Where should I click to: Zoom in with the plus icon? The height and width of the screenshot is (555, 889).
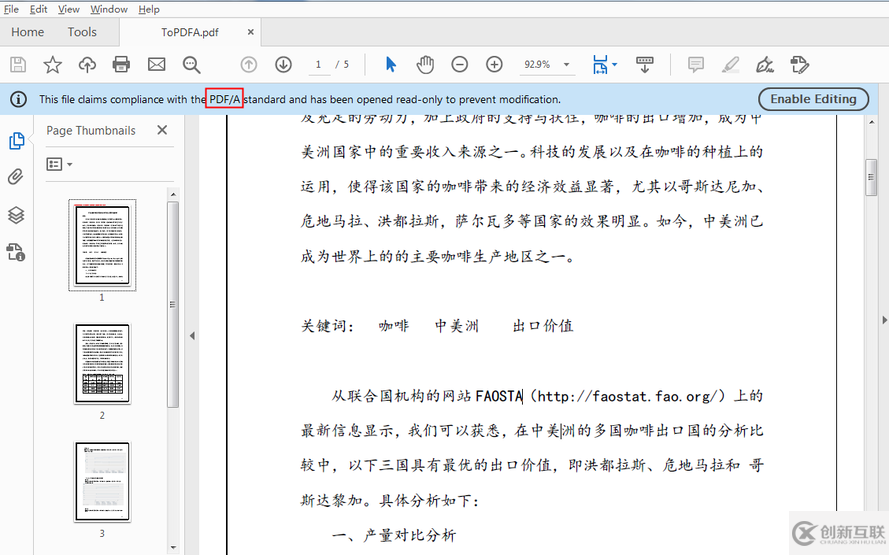coord(494,65)
